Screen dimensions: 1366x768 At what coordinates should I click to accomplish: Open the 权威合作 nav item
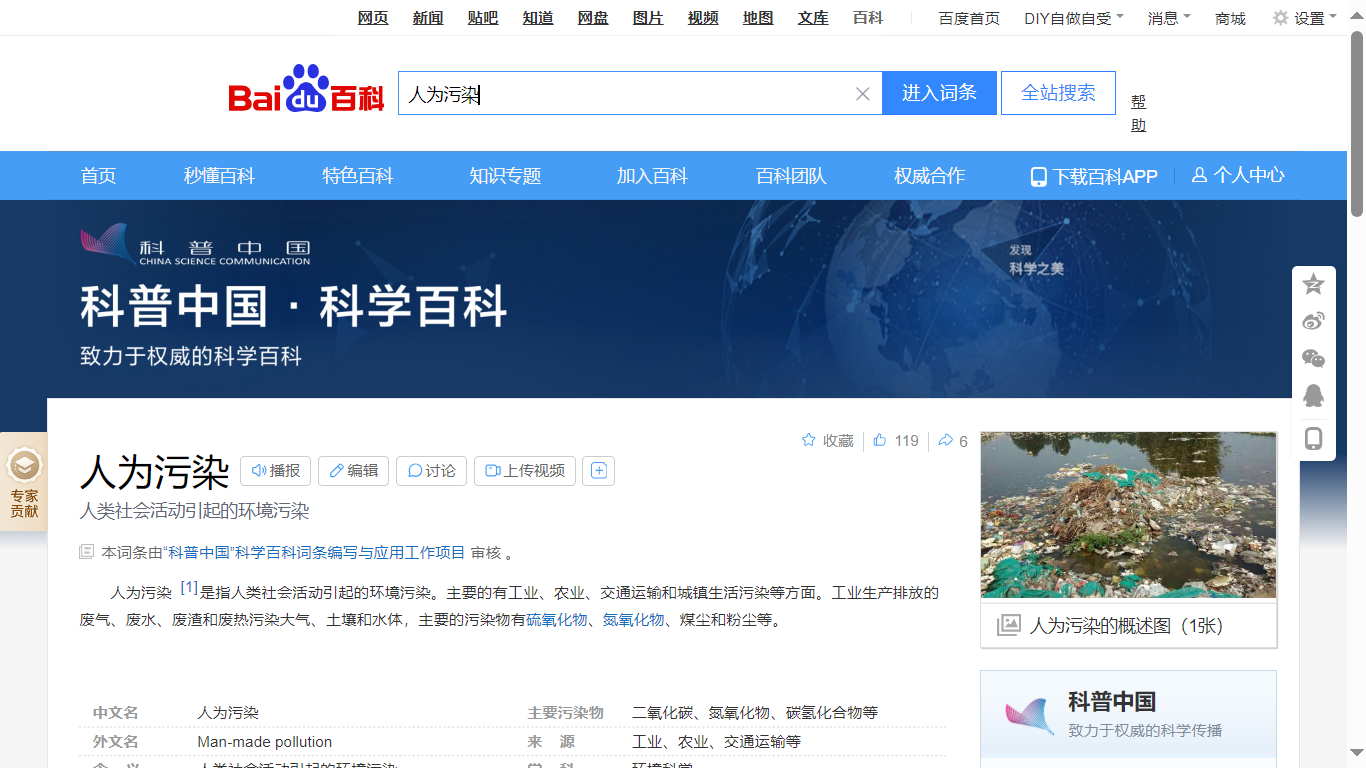tap(930, 176)
